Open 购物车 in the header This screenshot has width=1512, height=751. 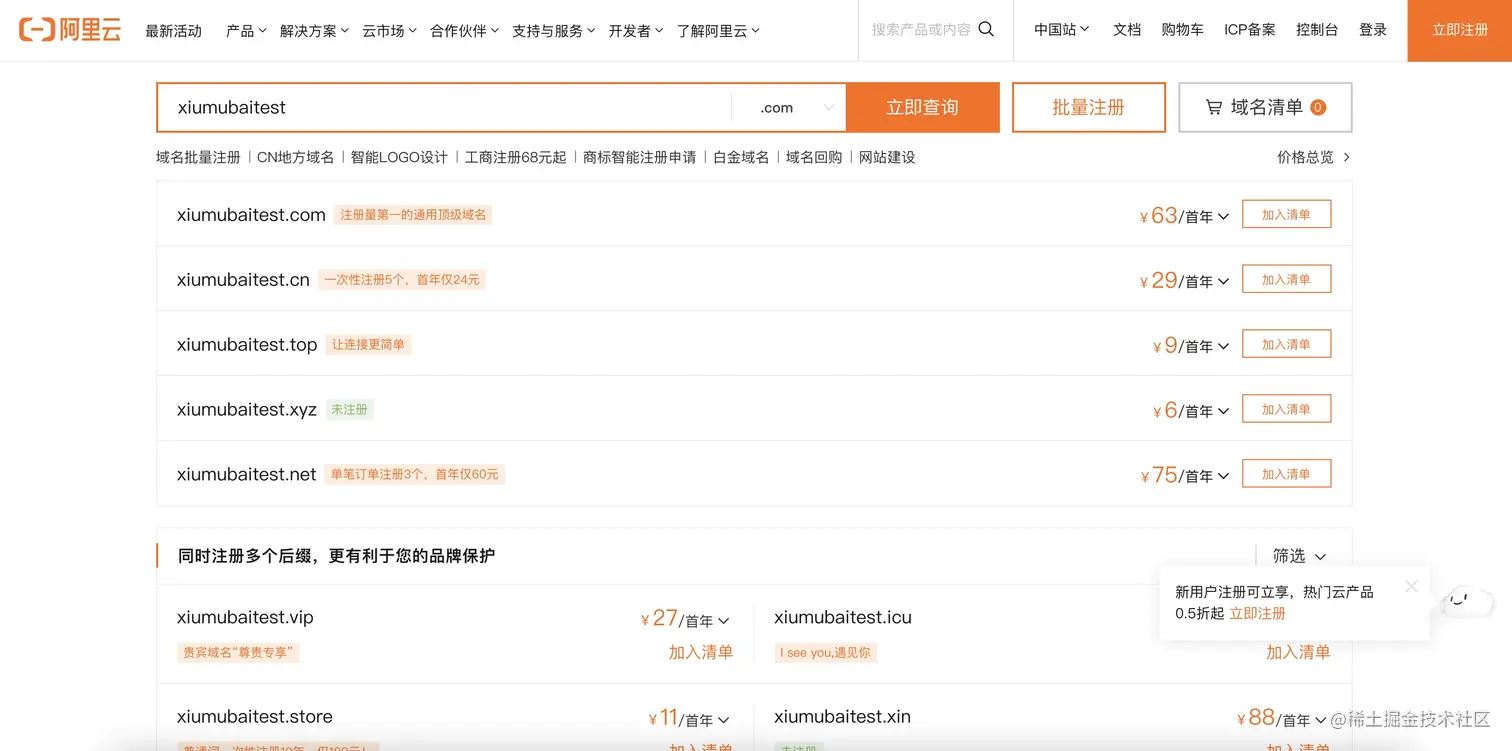(x=1182, y=30)
